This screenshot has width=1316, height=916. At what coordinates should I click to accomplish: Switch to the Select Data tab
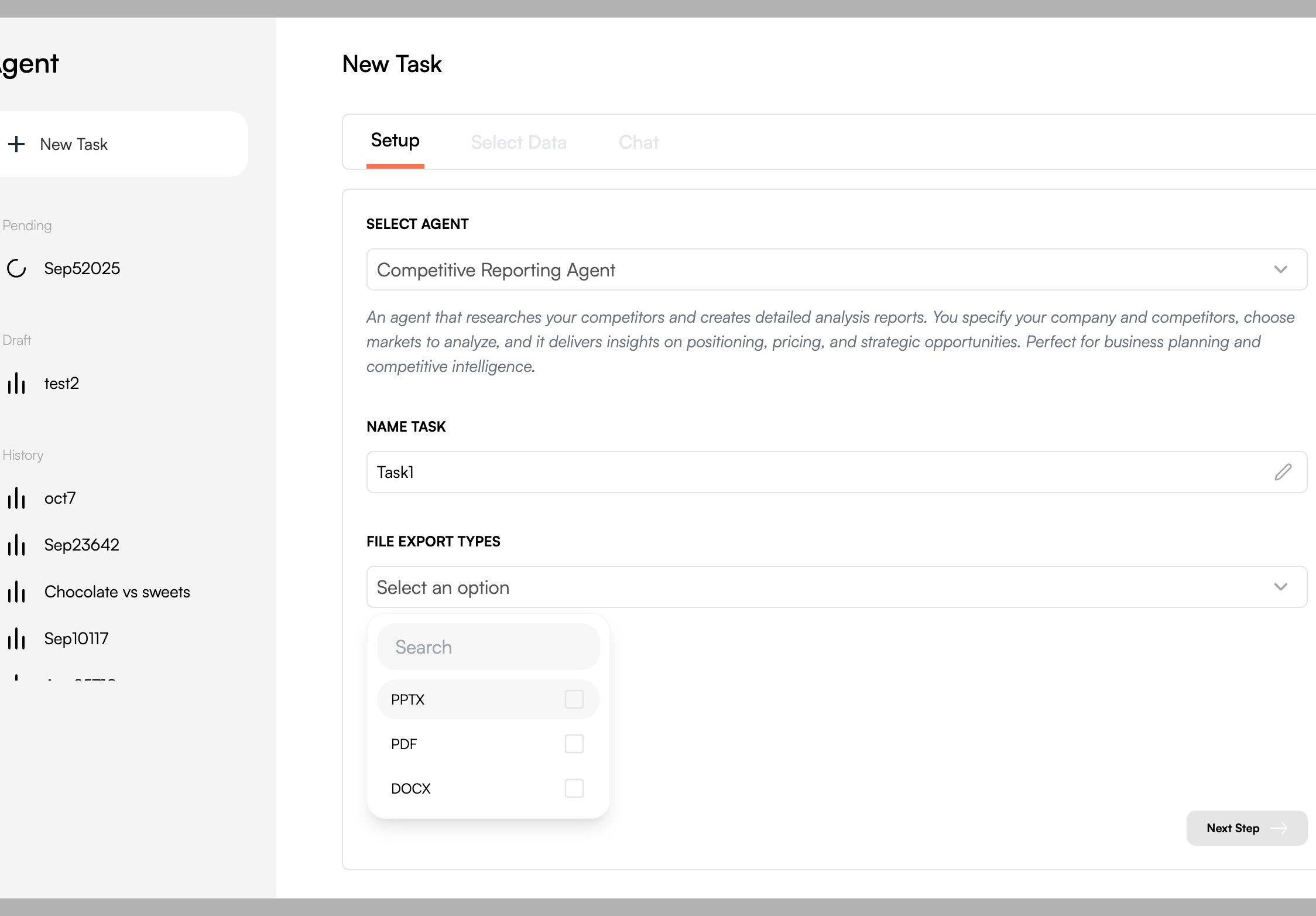coord(518,142)
